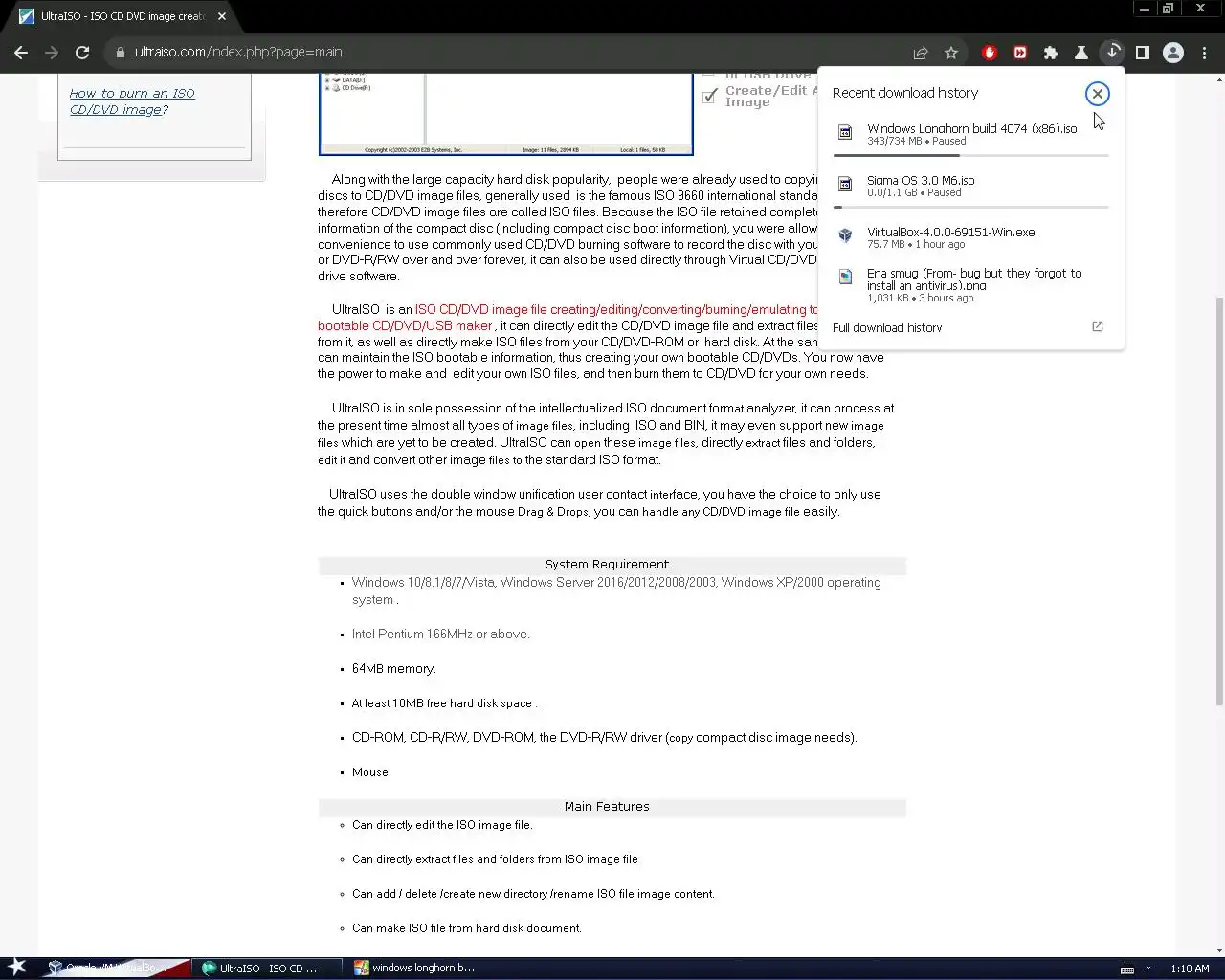
Task: Click the VirtualBox installer file icon
Action: [845, 234]
